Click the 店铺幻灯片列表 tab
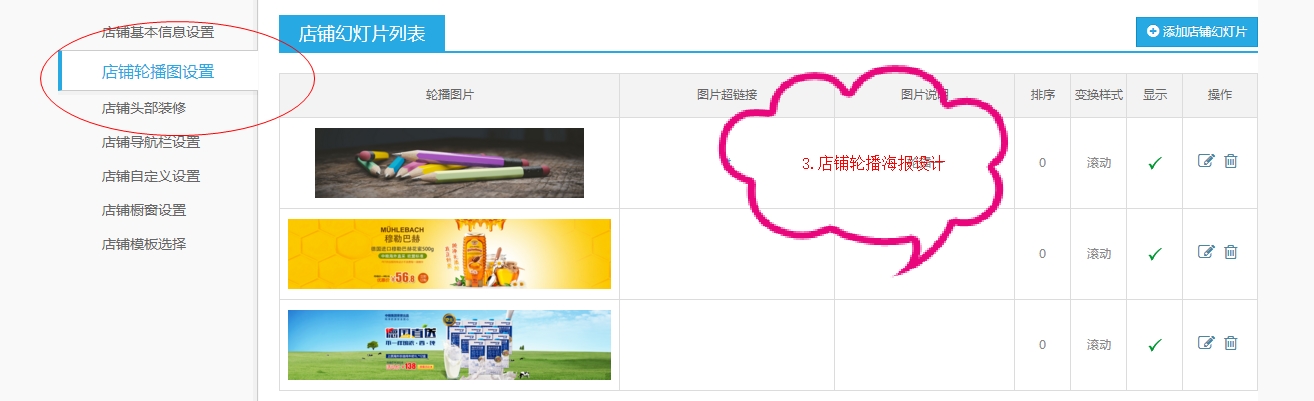 [x=362, y=33]
